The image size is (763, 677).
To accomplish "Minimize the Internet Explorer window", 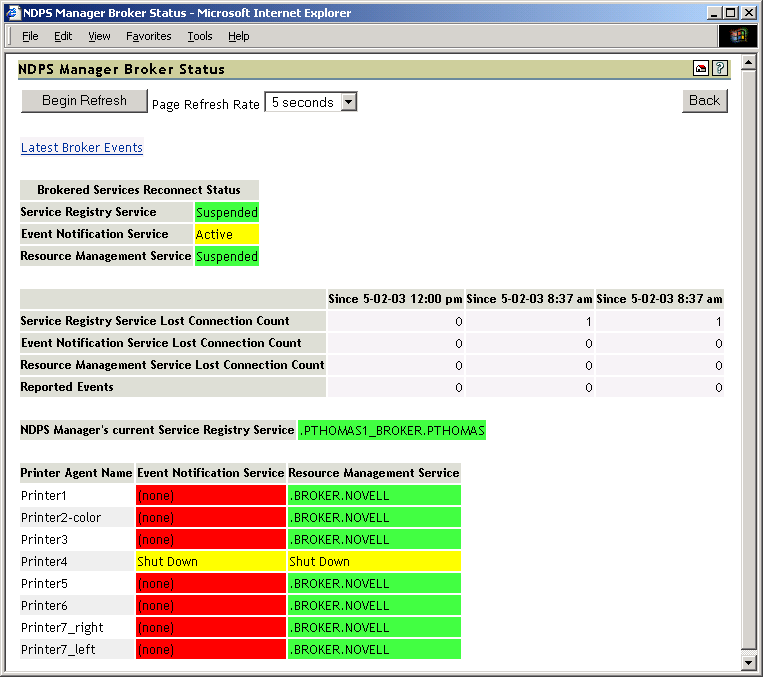I will pos(714,13).
